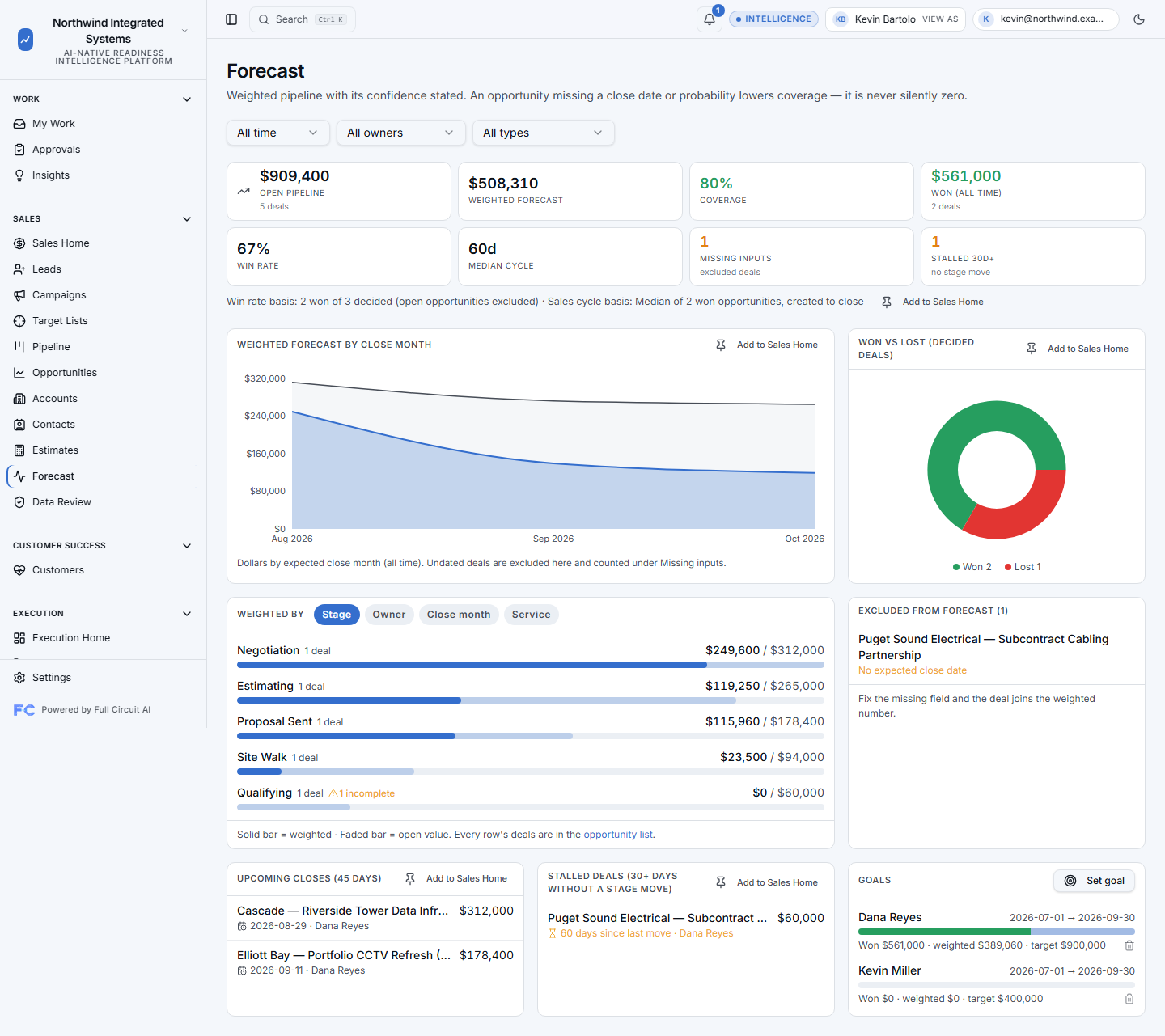Screen dimensions: 1165x1036
Task: Click the Intelligence badge button
Action: (773, 19)
